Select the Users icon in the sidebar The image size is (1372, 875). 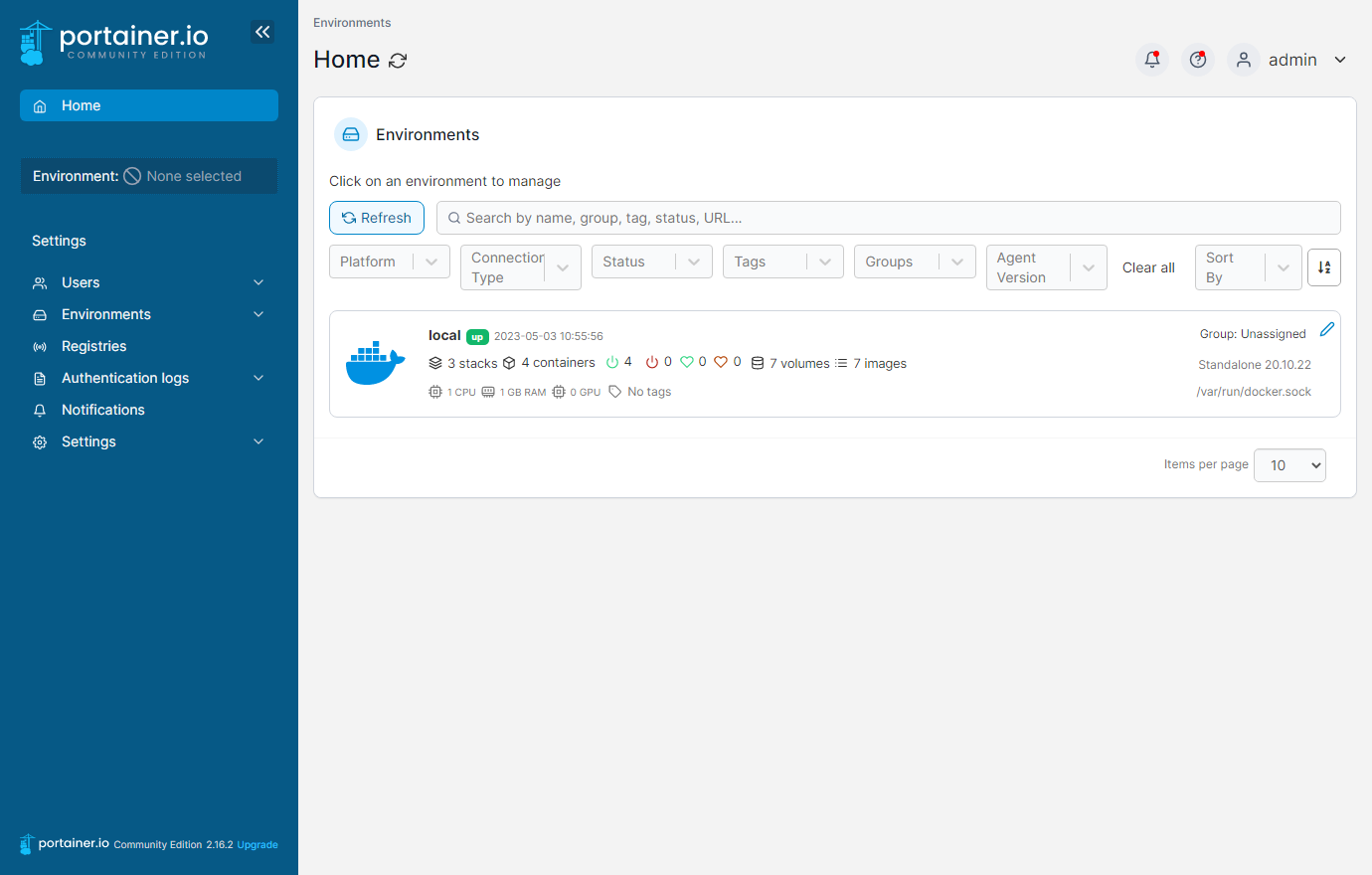coord(39,282)
